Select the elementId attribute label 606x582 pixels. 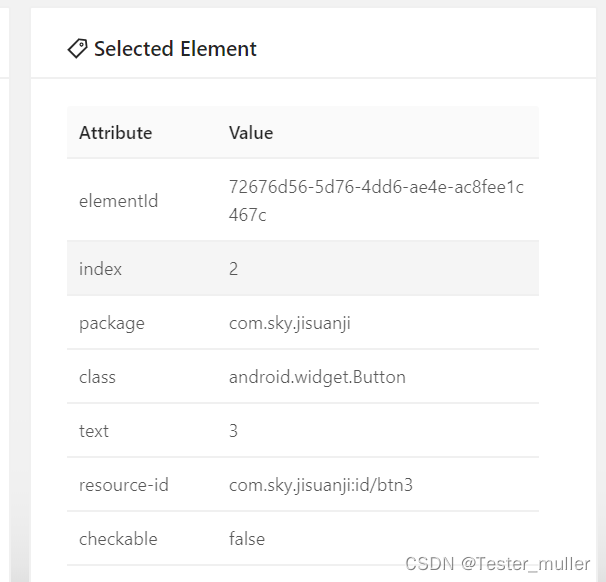point(118,201)
